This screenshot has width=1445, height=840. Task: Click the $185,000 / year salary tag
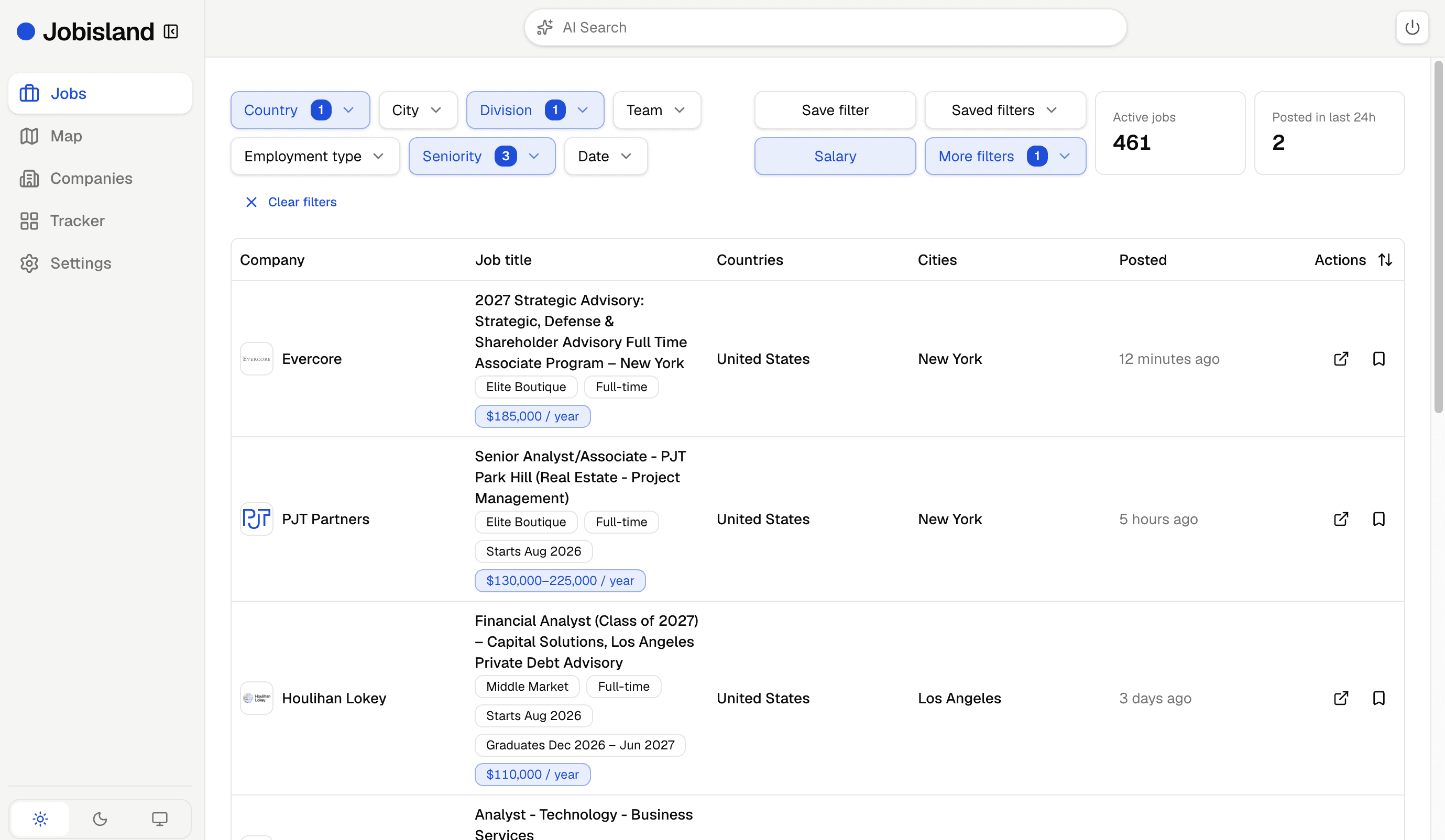532,416
